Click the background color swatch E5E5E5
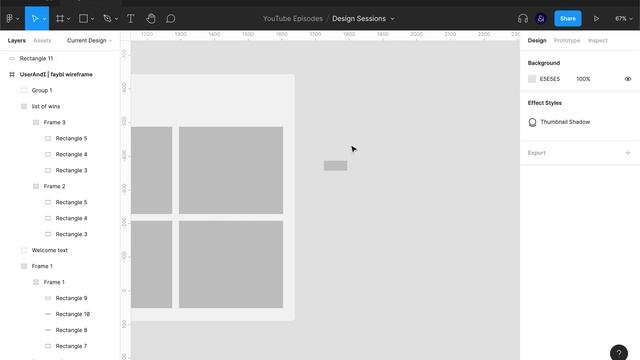 coord(531,79)
